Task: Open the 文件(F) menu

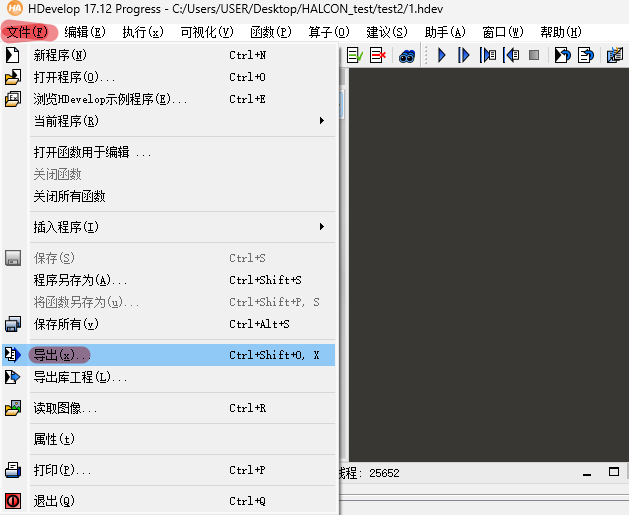Action: point(28,32)
